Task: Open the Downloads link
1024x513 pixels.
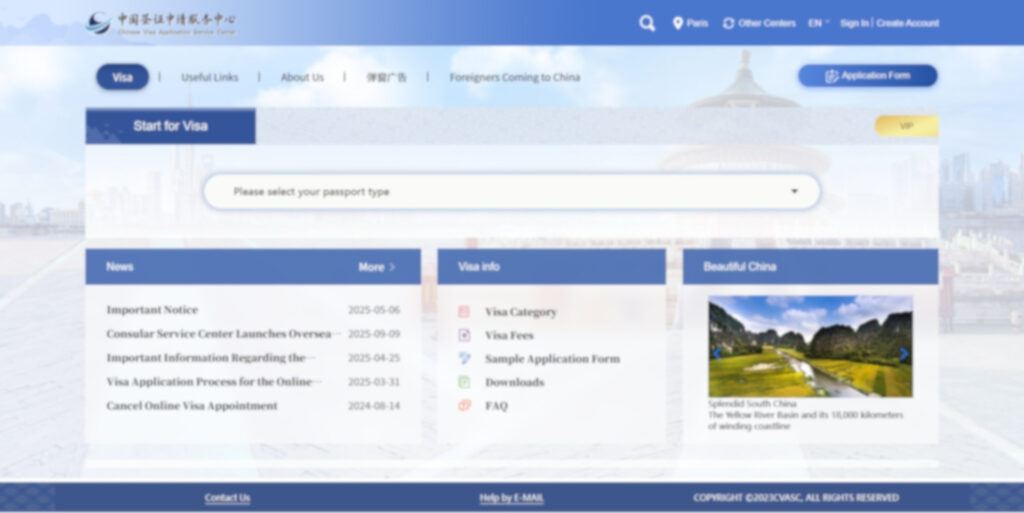Action: click(x=515, y=382)
